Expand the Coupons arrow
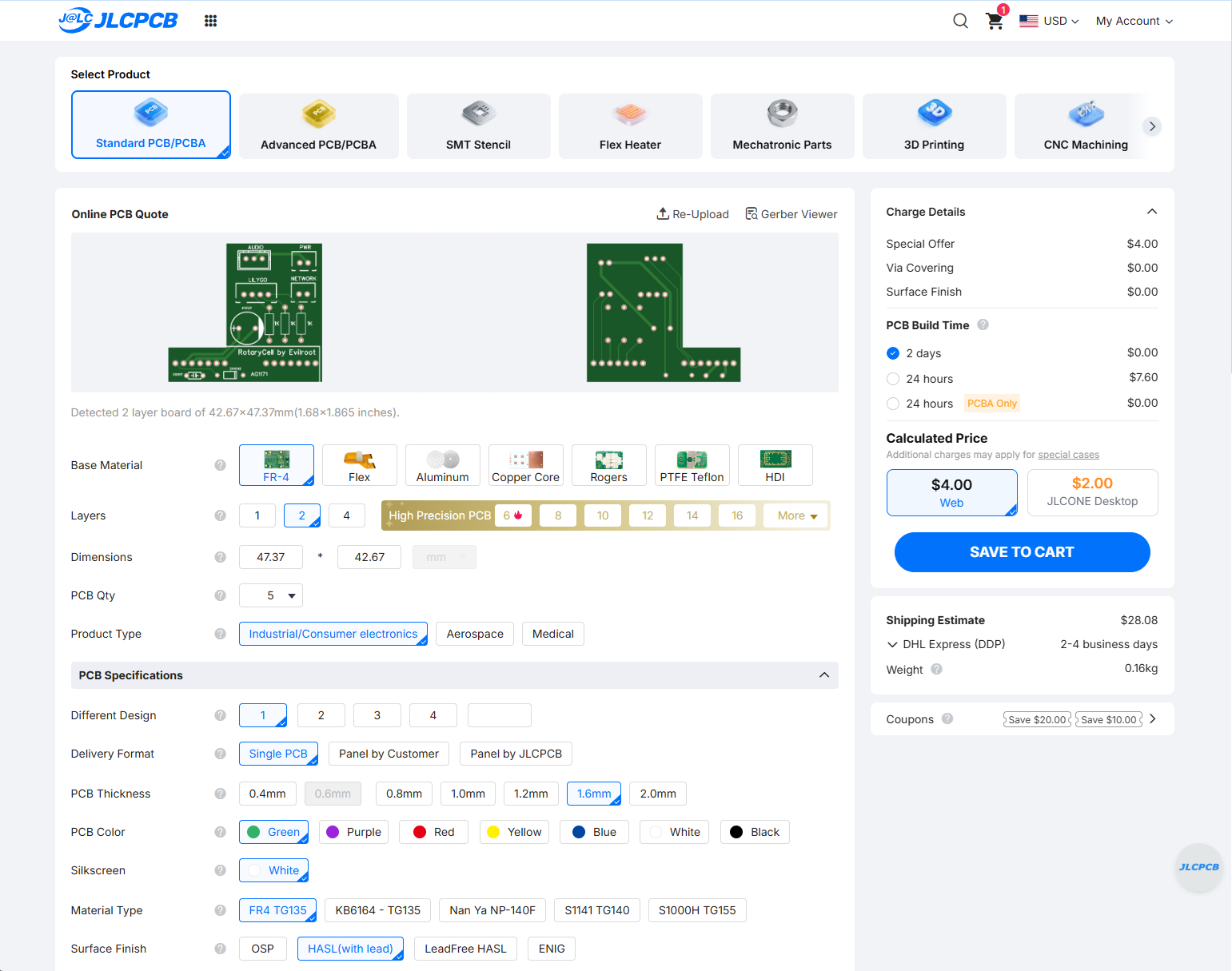1232x971 pixels. pos(1153,718)
